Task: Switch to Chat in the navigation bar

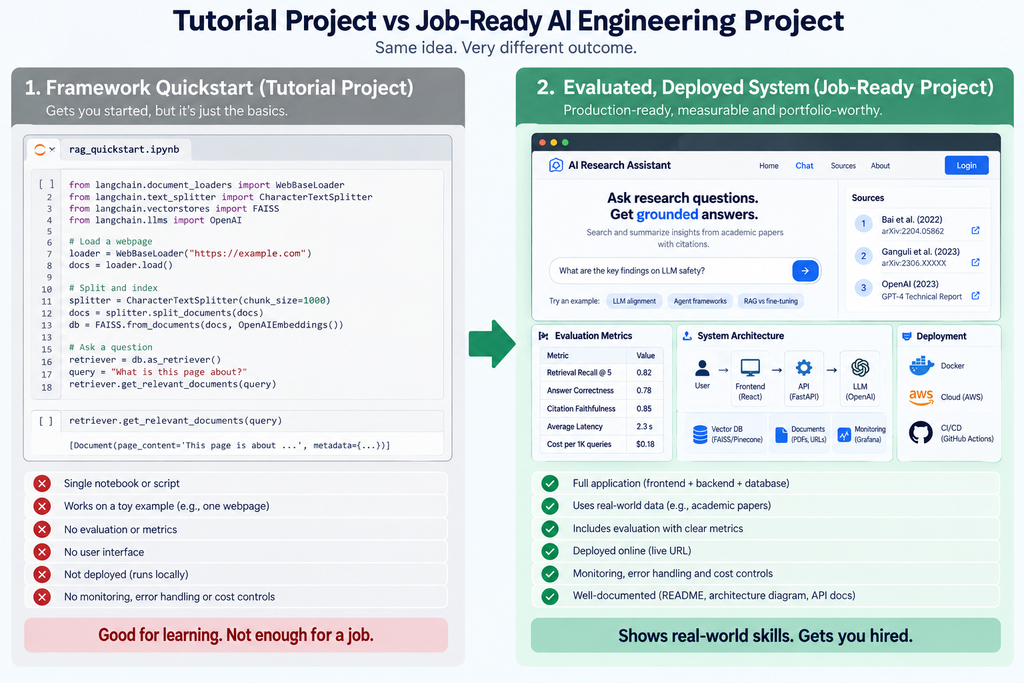Action: tap(804, 166)
